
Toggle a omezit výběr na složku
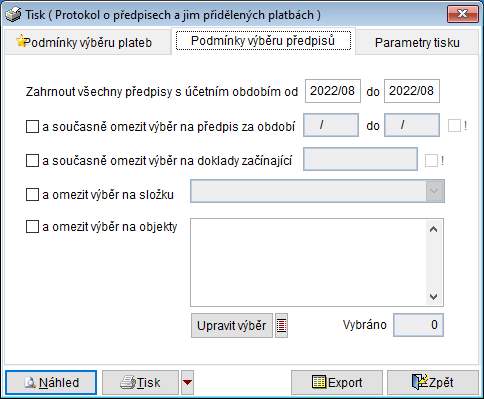coord(32,194)
